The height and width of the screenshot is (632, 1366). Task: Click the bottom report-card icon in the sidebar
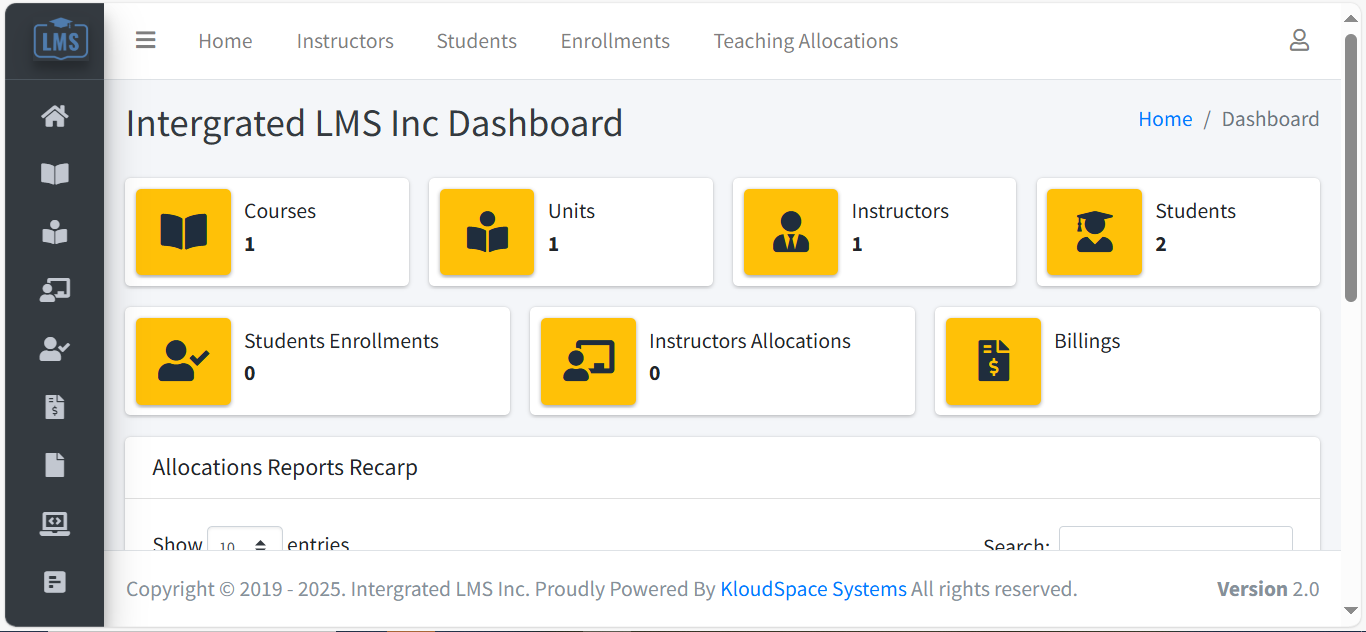point(54,581)
